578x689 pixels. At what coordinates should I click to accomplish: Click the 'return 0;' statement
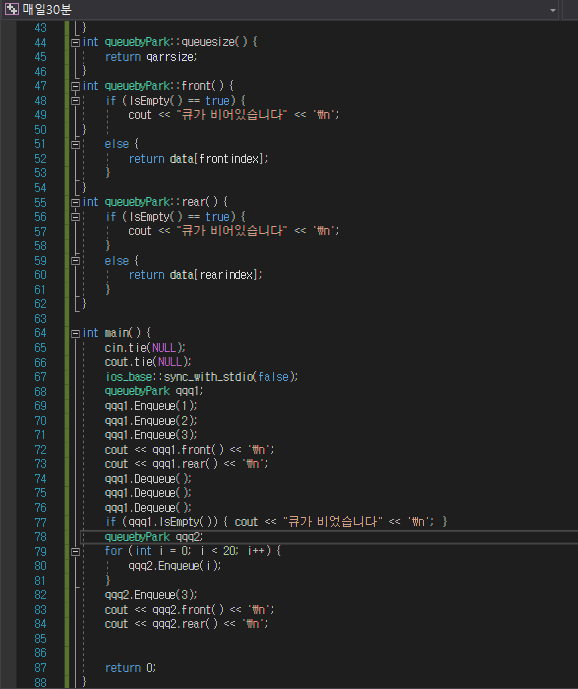(130, 667)
